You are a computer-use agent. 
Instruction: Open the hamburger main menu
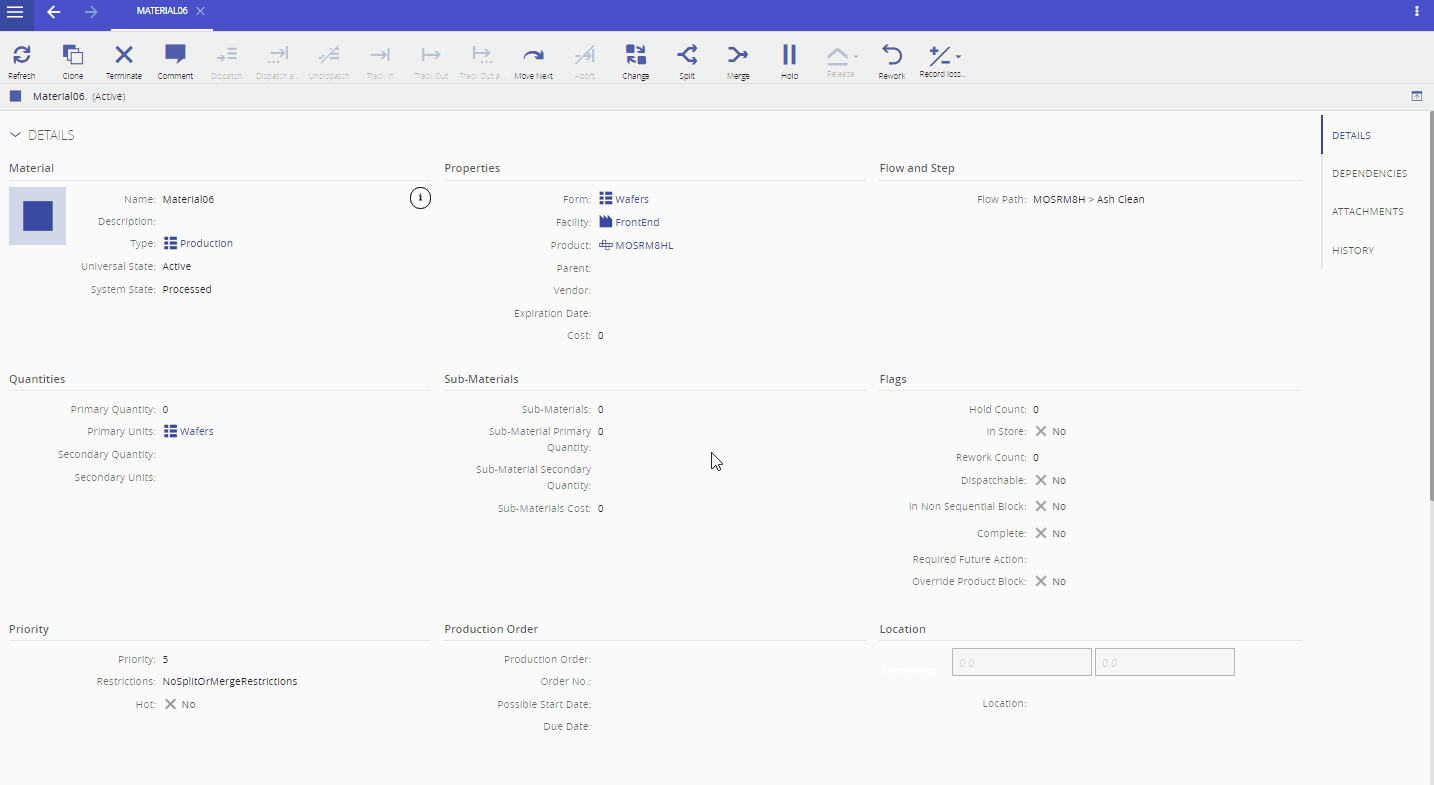(16, 12)
